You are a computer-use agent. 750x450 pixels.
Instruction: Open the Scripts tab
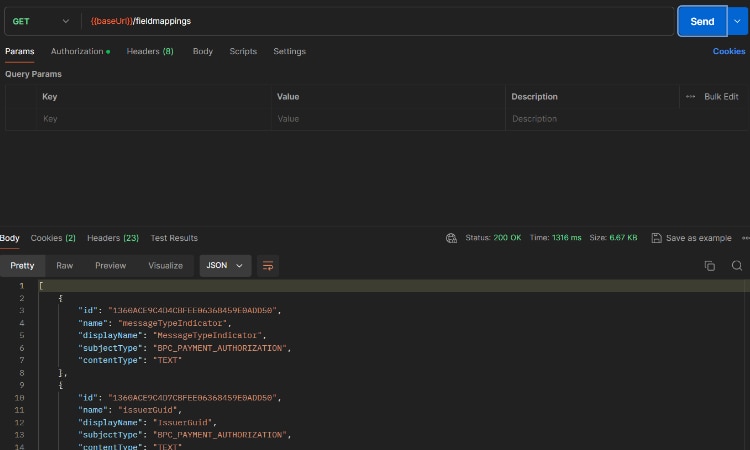coord(243,51)
